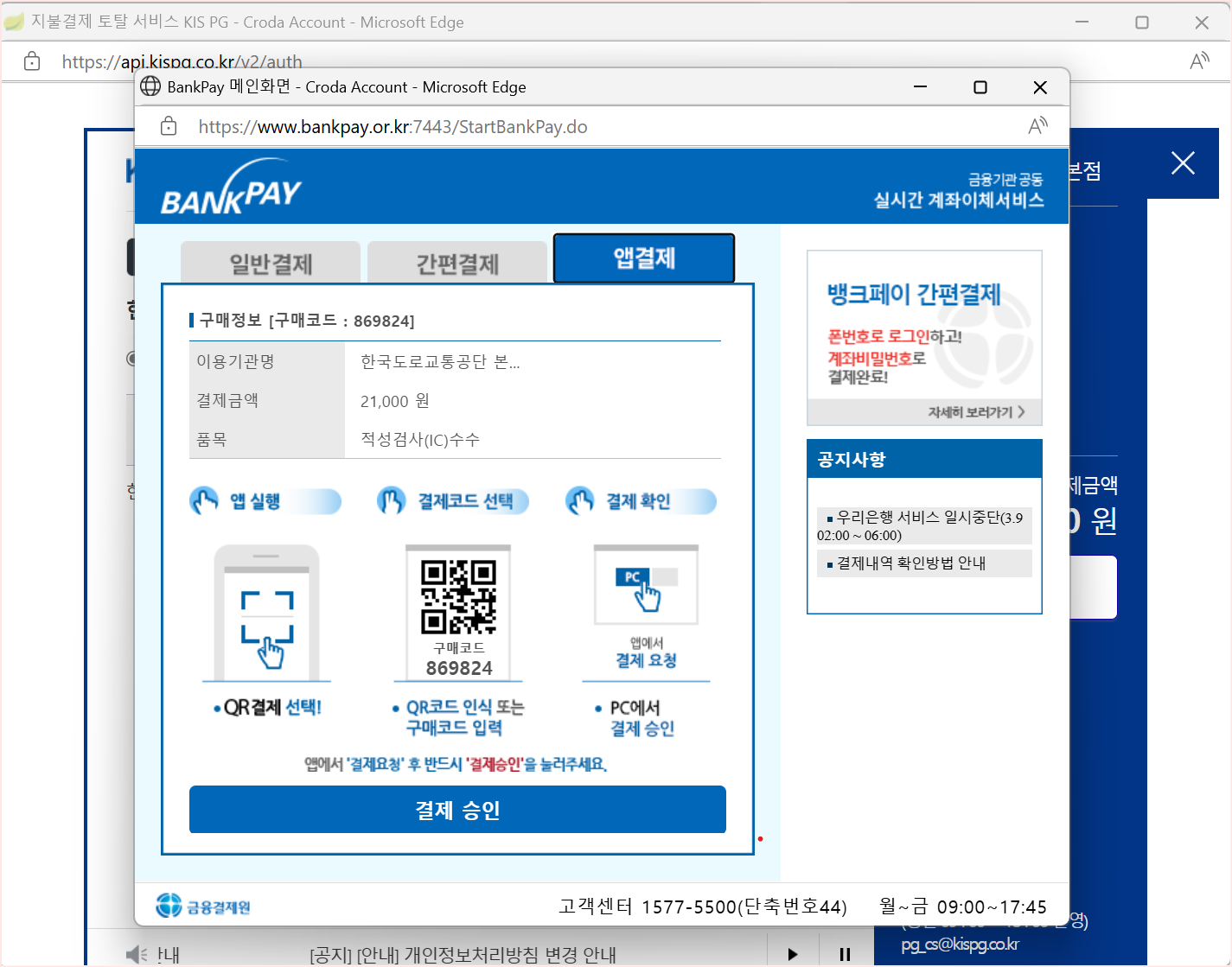This screenshot has width=1232, height=967.
Task: Select the 앱결제 tab
Action: point(644,258)
